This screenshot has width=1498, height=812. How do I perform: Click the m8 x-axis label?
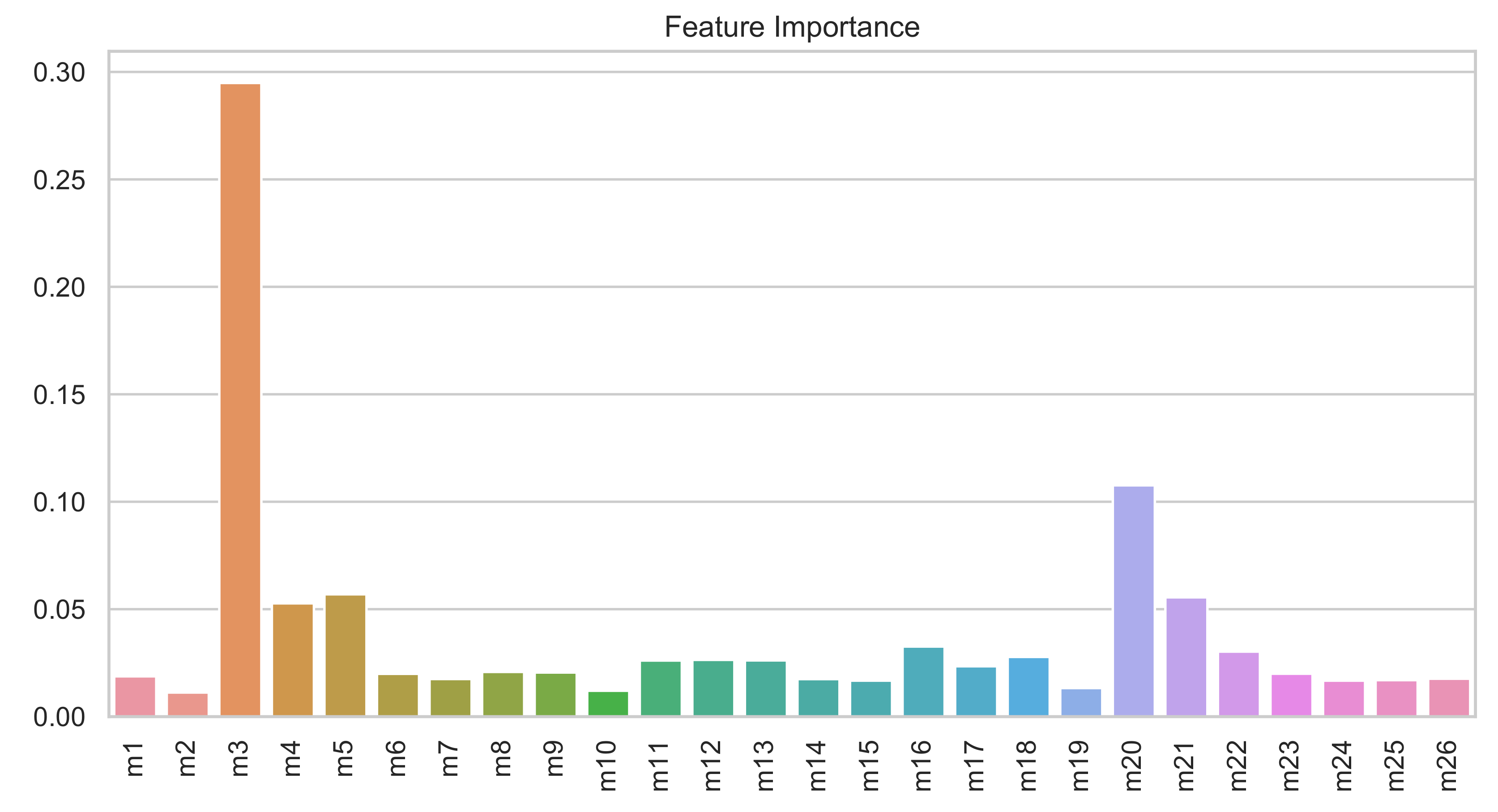(x=503, y=758)
